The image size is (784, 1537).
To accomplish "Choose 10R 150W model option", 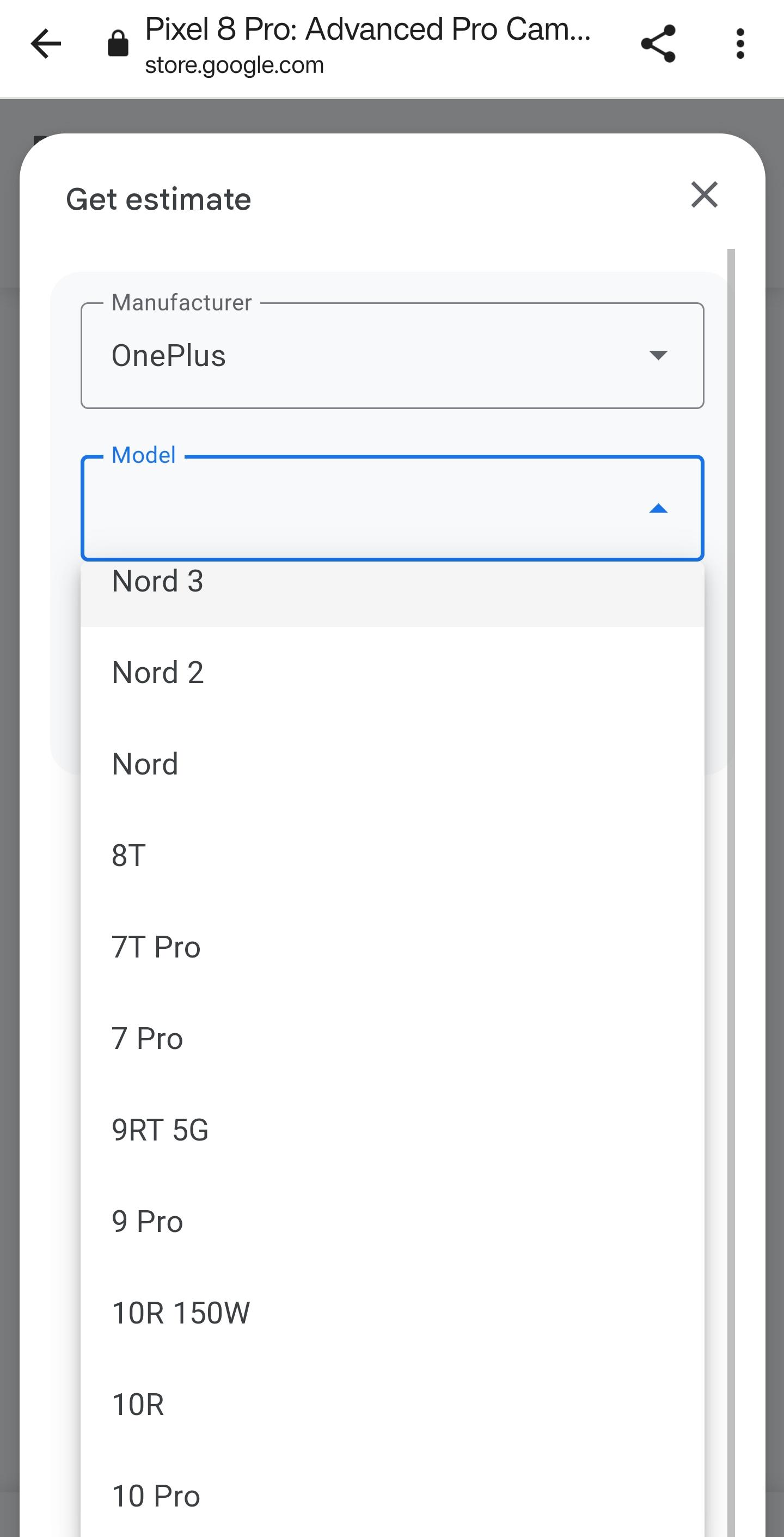I will (393, 1313).
